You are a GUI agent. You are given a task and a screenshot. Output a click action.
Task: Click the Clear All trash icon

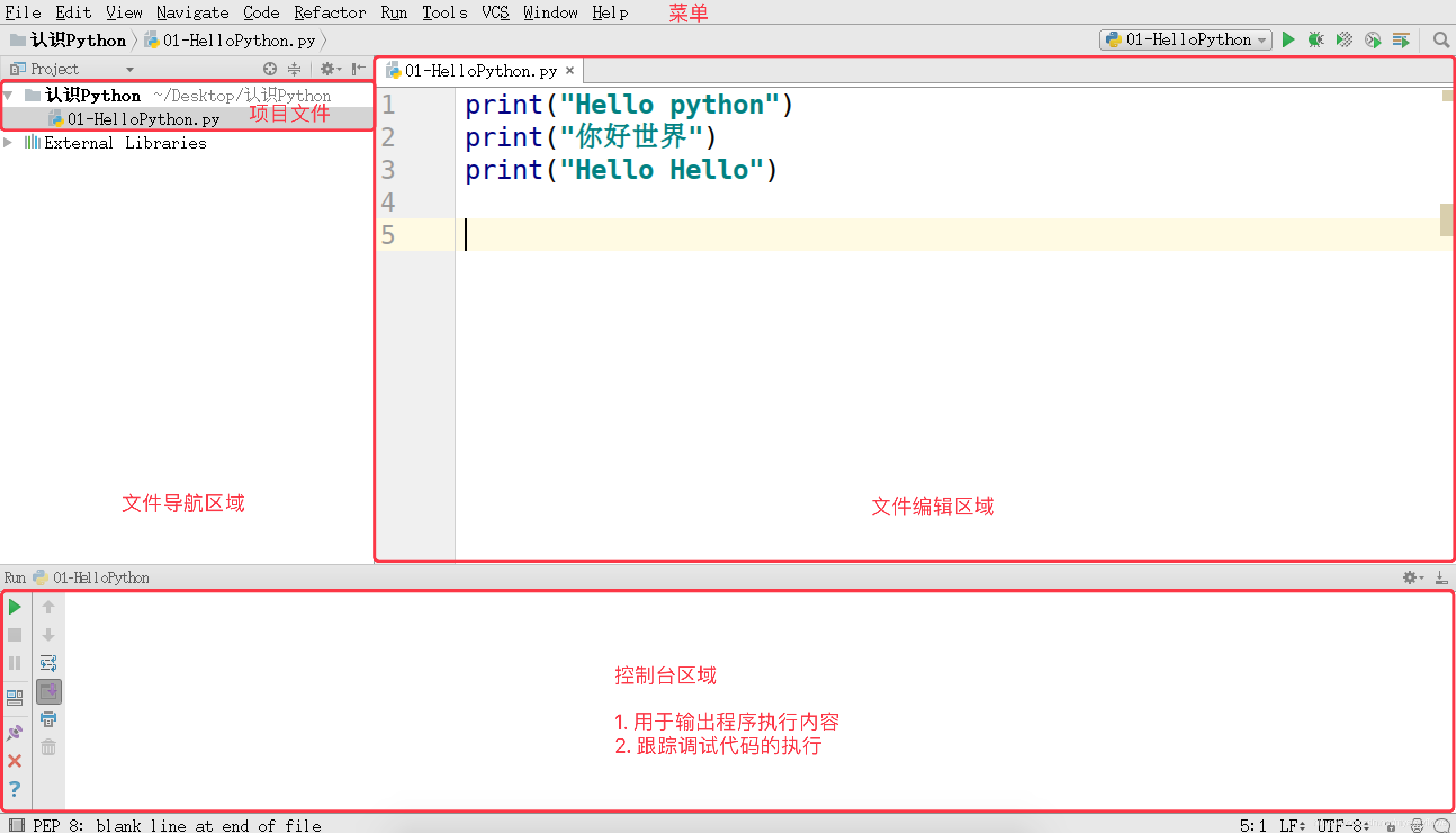click(48, 747)
